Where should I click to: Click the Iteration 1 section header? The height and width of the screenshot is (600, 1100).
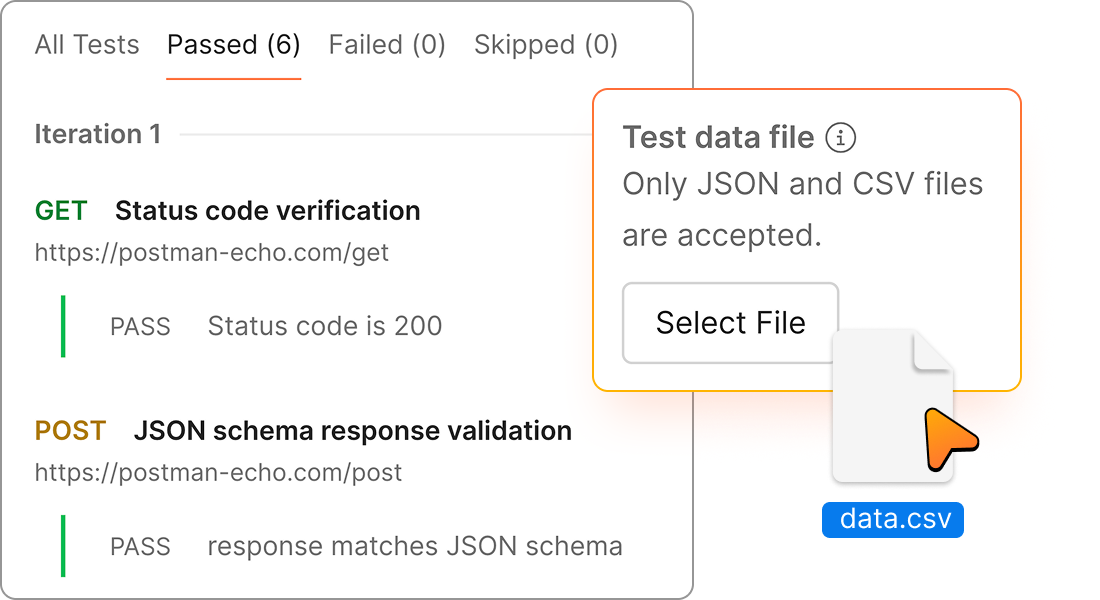[98, 134]
